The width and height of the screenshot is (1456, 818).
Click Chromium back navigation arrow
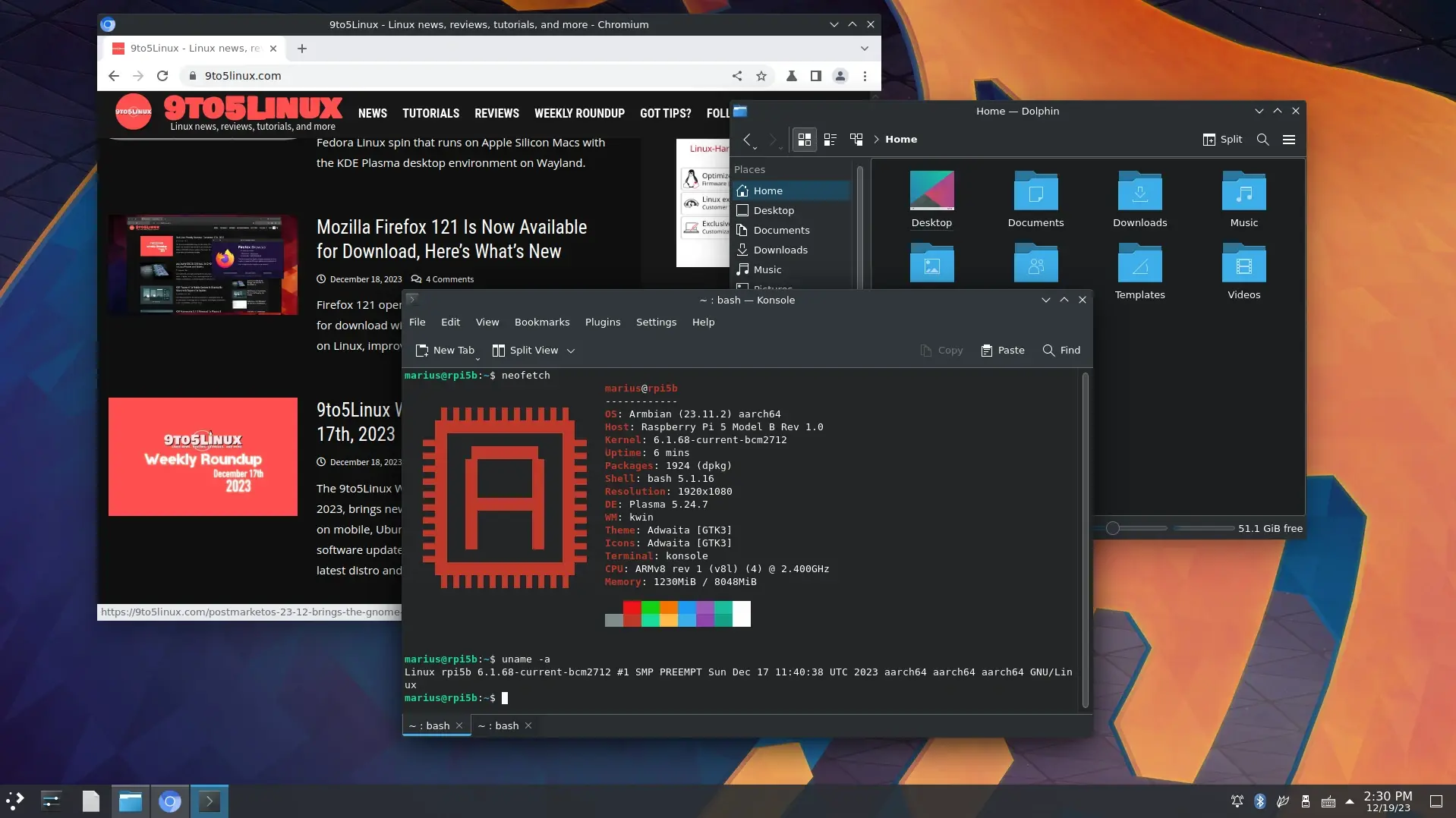tap(114, 76)
